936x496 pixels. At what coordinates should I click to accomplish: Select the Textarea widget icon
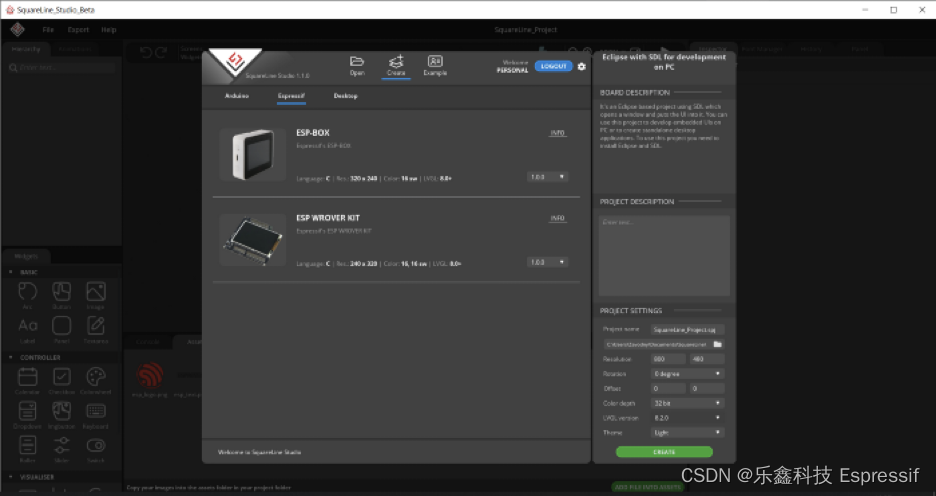click(96, 325)
